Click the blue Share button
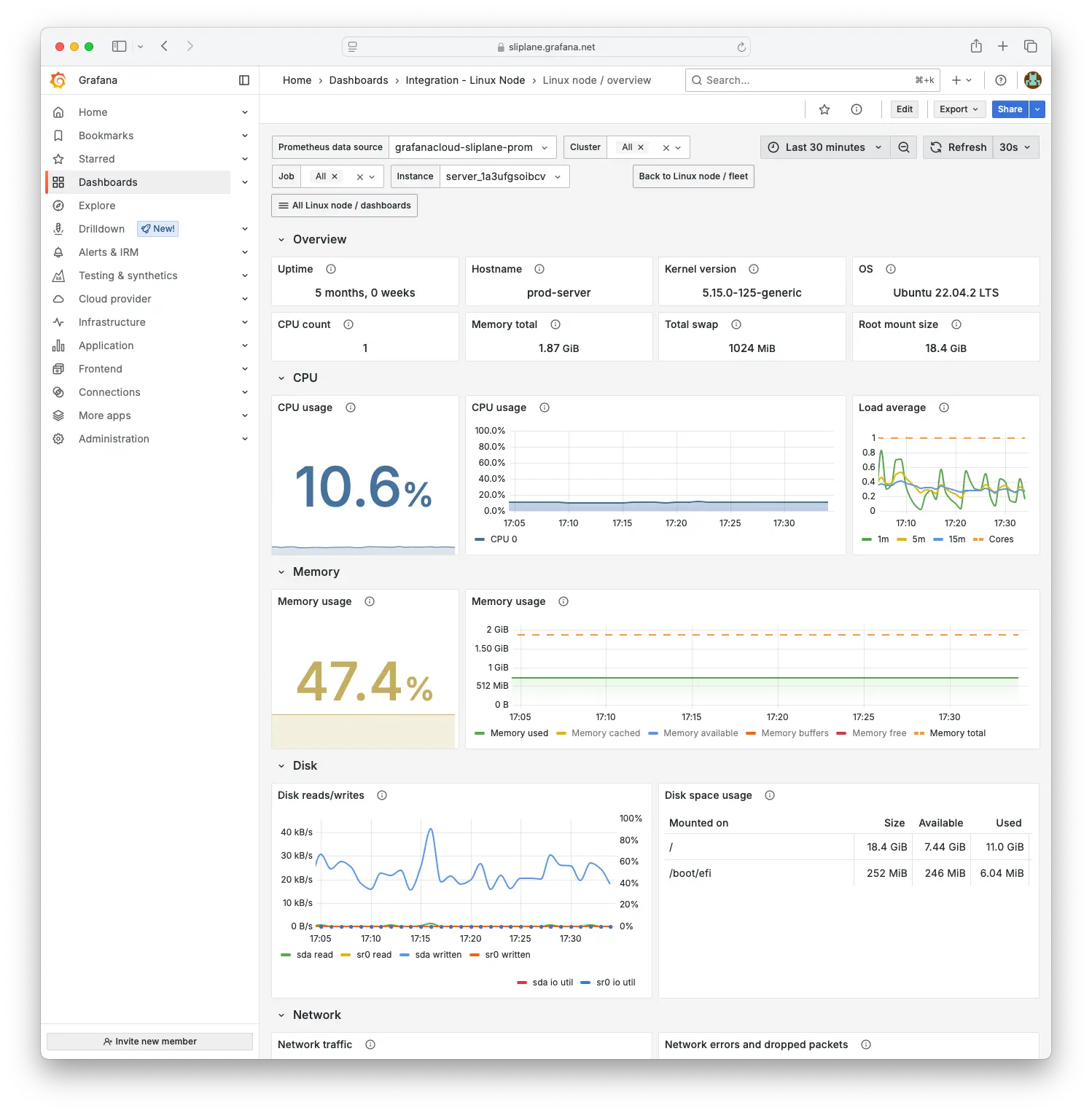This screenshot has width=1092, height=1113. [1010, 109]
